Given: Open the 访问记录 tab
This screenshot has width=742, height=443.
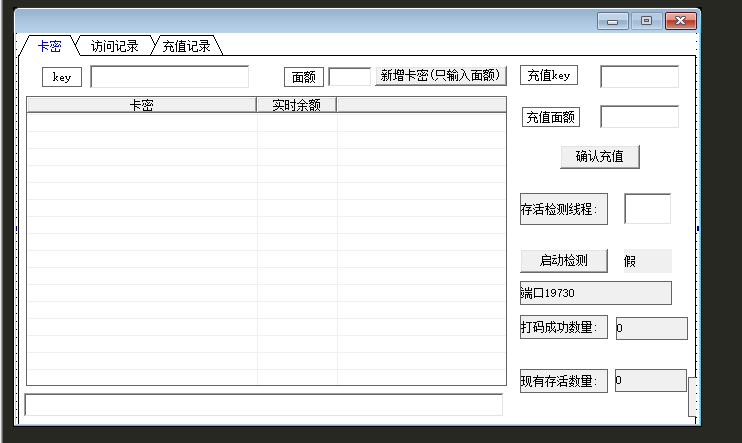Looking at the screenshot, I should (115, 46).
